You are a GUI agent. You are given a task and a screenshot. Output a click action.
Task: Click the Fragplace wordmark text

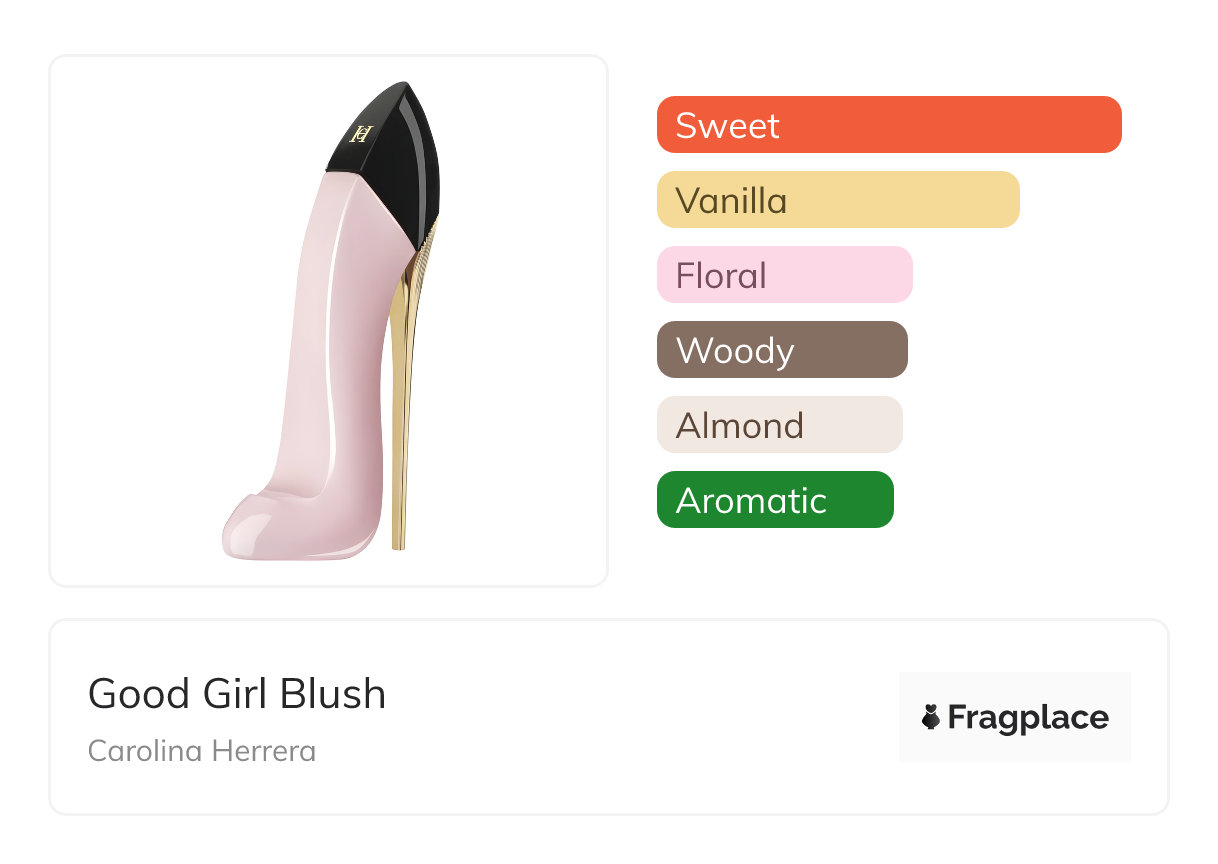coord(1028,718)
